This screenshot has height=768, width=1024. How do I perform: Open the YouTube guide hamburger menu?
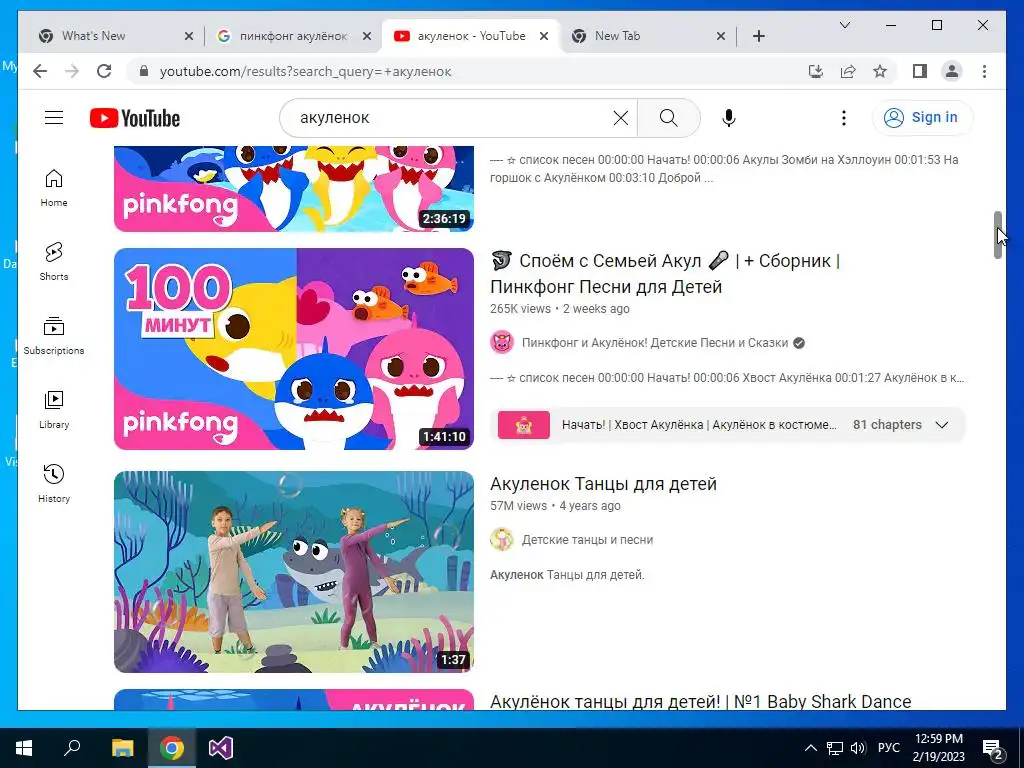coord(54,118)
